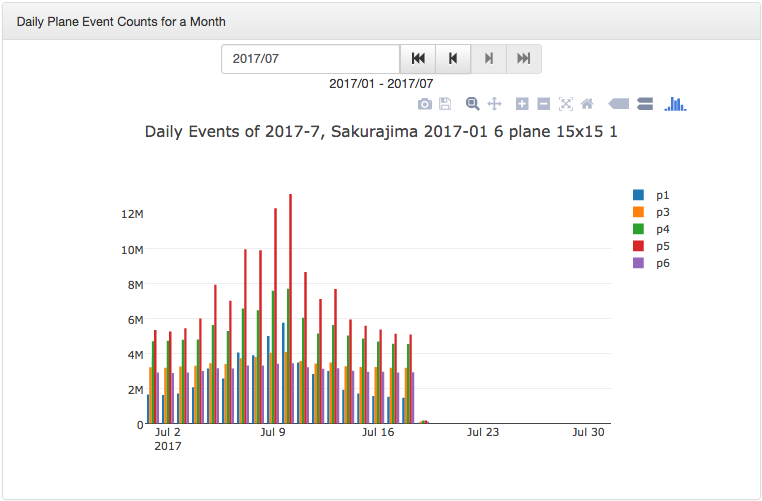Download plot as PNG camera icon
This screenshot has width=762, height=501.
point(425,104)
